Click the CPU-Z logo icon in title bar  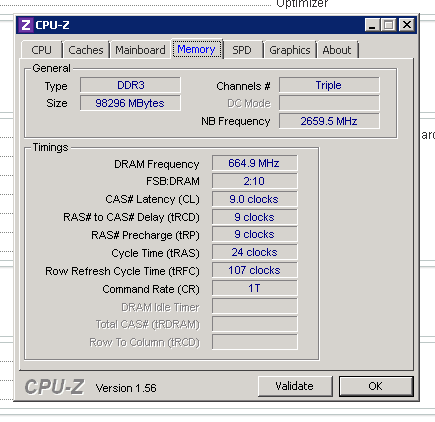click(26, 25)
